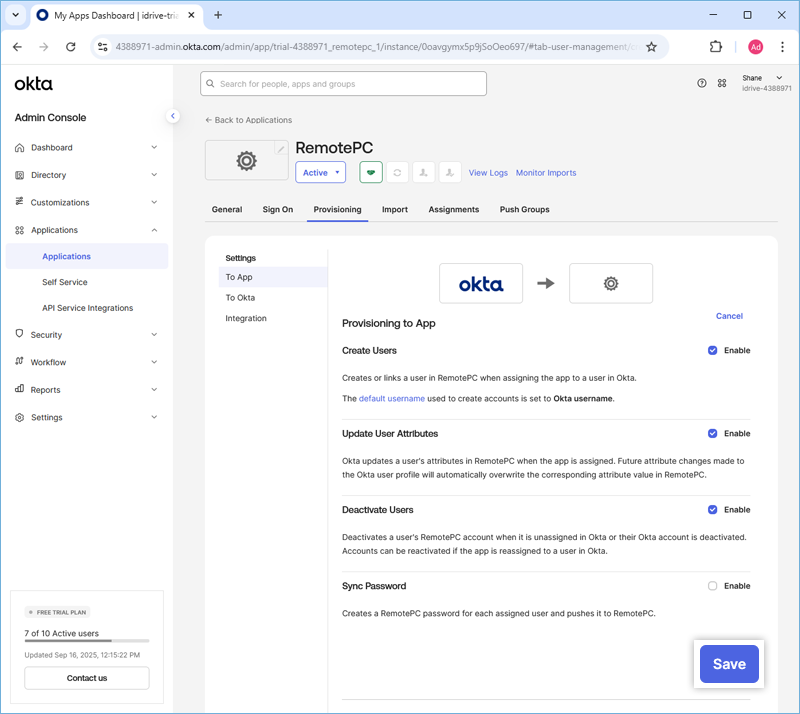Open the Push Groups tab

pyautogui.click(x=524, y=210)
